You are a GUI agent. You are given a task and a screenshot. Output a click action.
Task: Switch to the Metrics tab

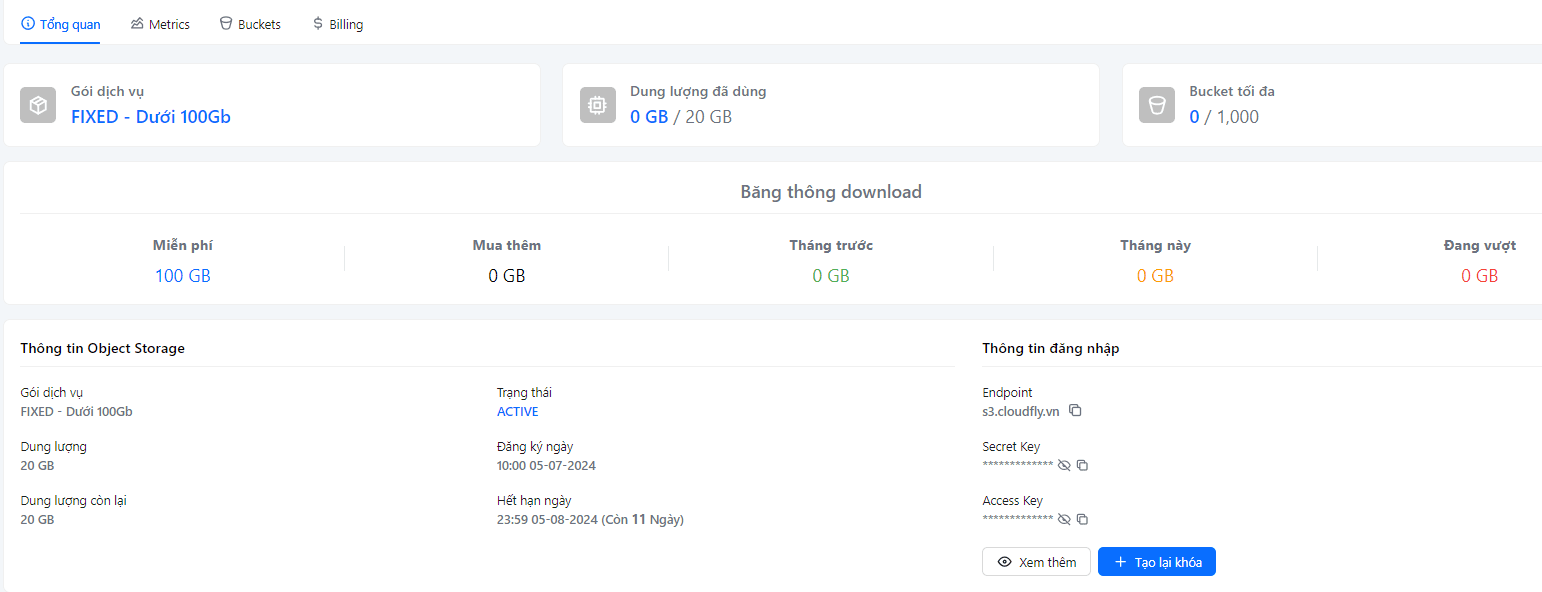click(x=160, y=24)
